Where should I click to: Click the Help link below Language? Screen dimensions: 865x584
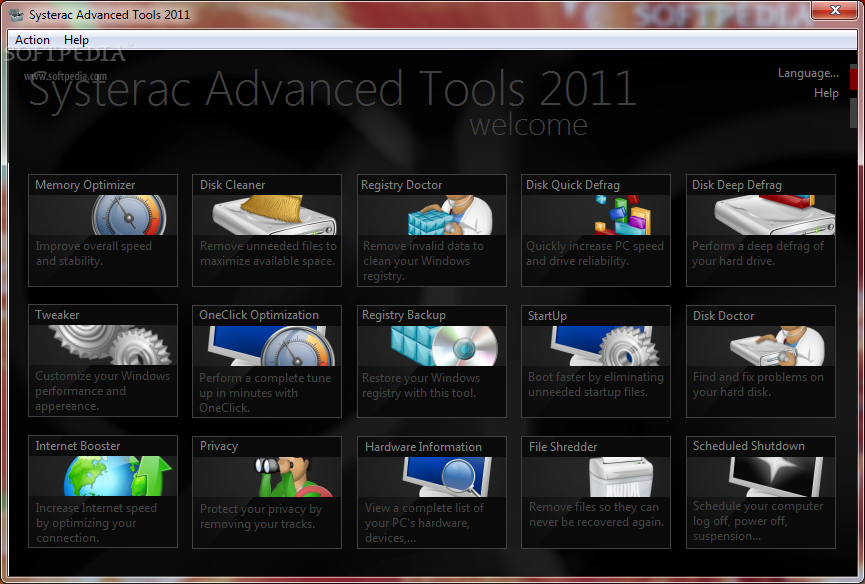coord(826,93)
